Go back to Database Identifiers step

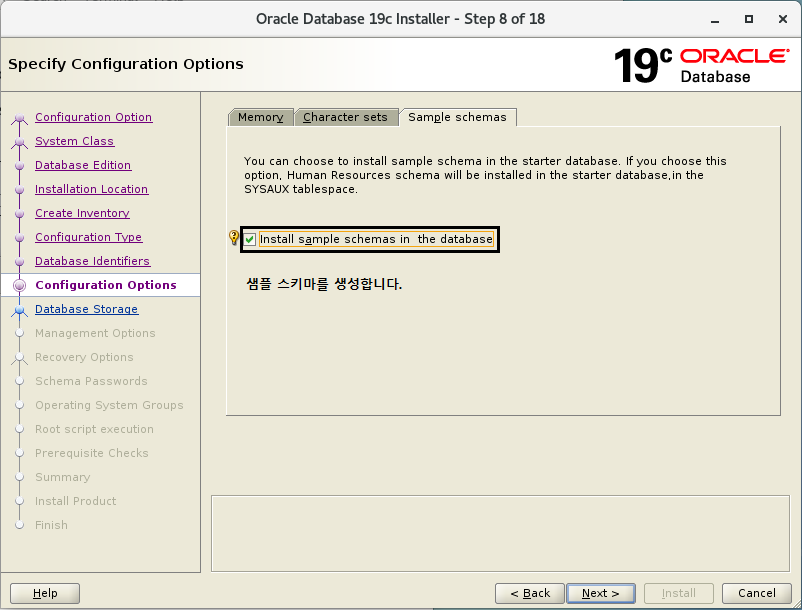[93, 261]
